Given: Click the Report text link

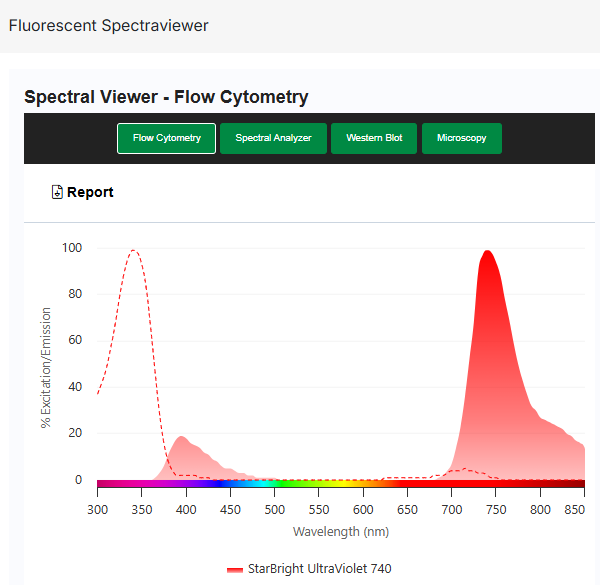Looking at the screenshot, I should coord(90,192).
